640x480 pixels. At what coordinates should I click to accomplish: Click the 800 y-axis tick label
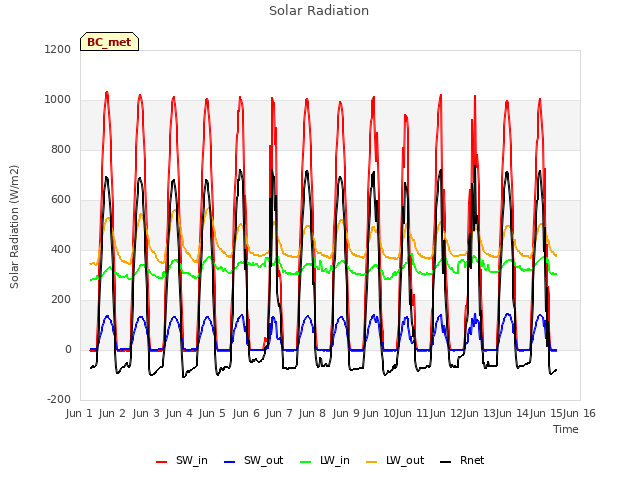61,150
